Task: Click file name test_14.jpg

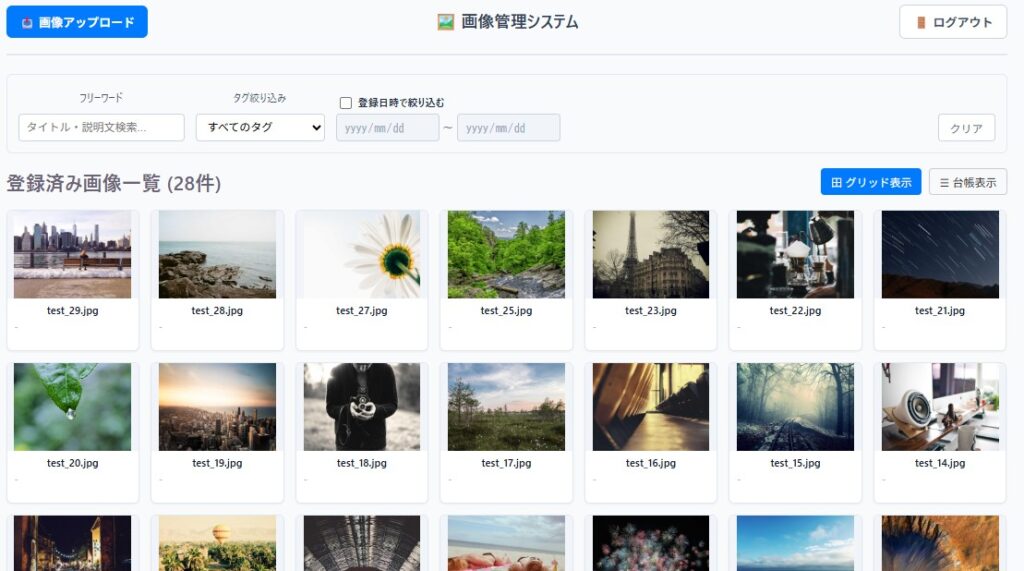Action: 940,463
